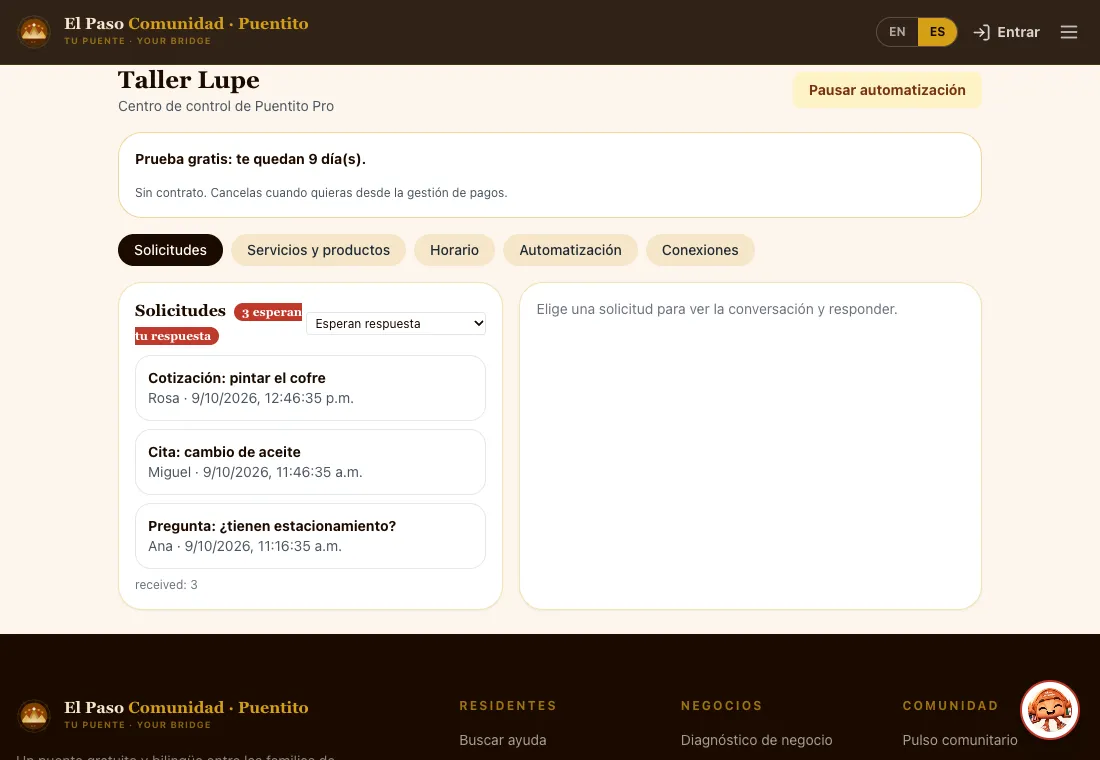Click the footer RESIDENTES heading

click(508, 705)
